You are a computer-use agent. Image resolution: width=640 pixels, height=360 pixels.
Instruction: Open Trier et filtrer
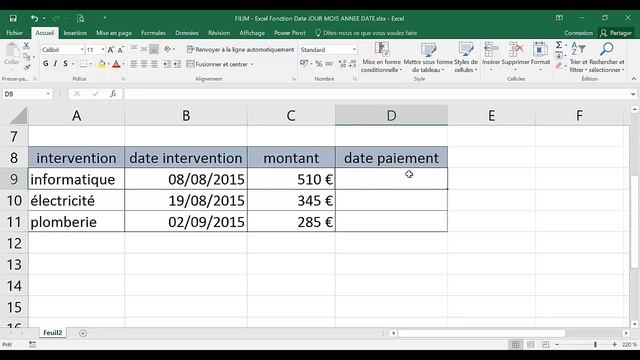pyautogui.click(x=578, y=58)
